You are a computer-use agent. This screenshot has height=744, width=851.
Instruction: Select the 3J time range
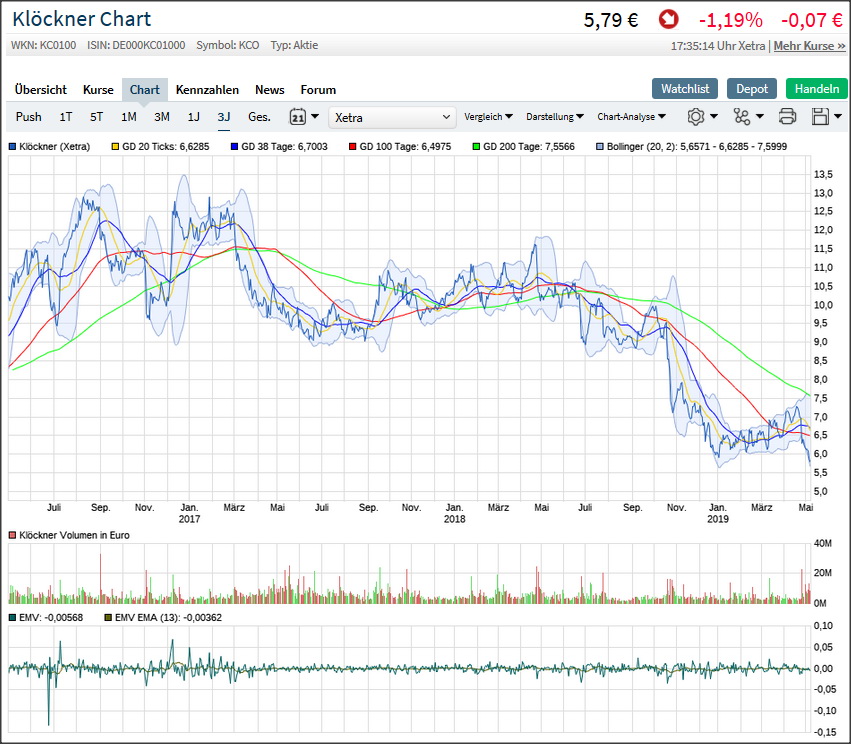(x=224, y=117)
